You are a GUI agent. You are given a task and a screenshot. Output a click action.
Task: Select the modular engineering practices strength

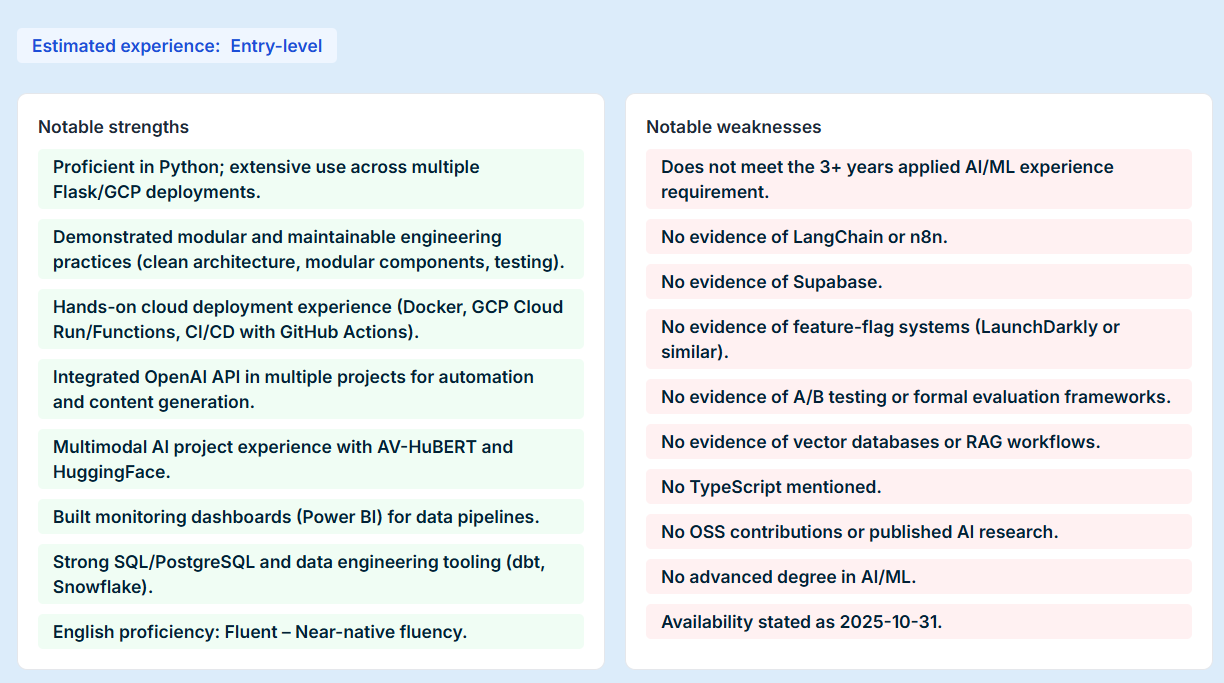coord(310,249)
